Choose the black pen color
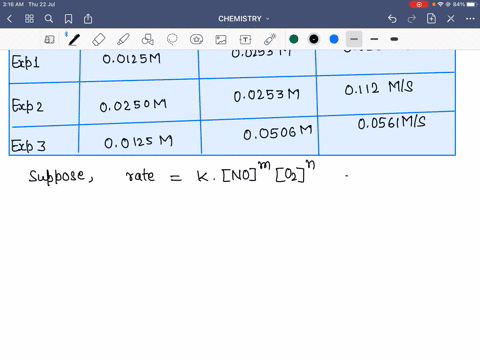Viewport: 480px width, 360px height. (314, 39)
